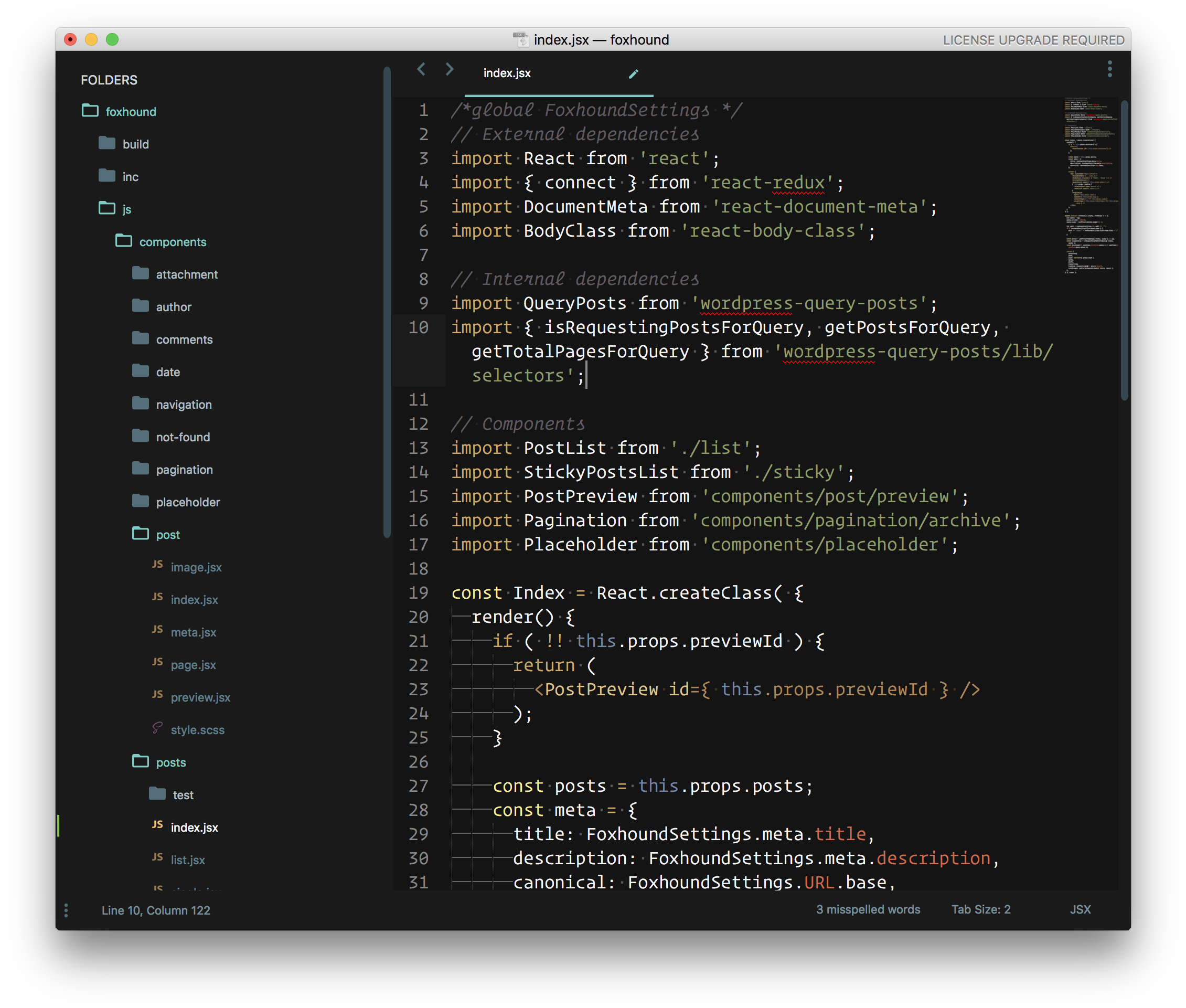Click the JS icon next to preview.jsx
This screenshot has width=1186, height=1008.
pos(158,696)
